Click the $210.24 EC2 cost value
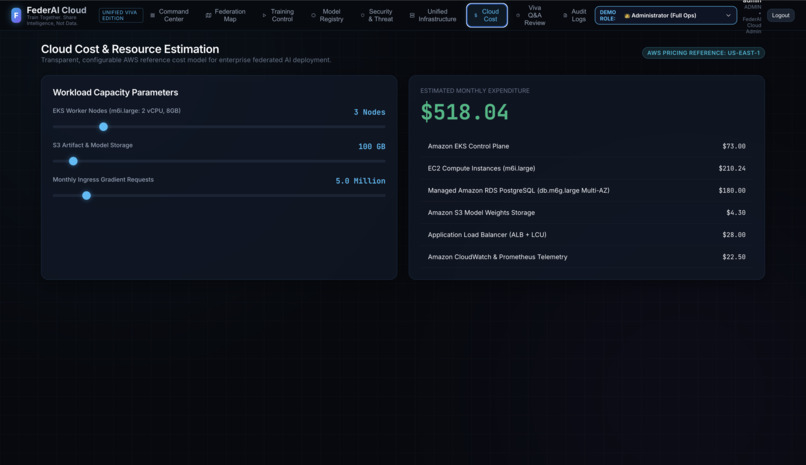 coord(732,168)
